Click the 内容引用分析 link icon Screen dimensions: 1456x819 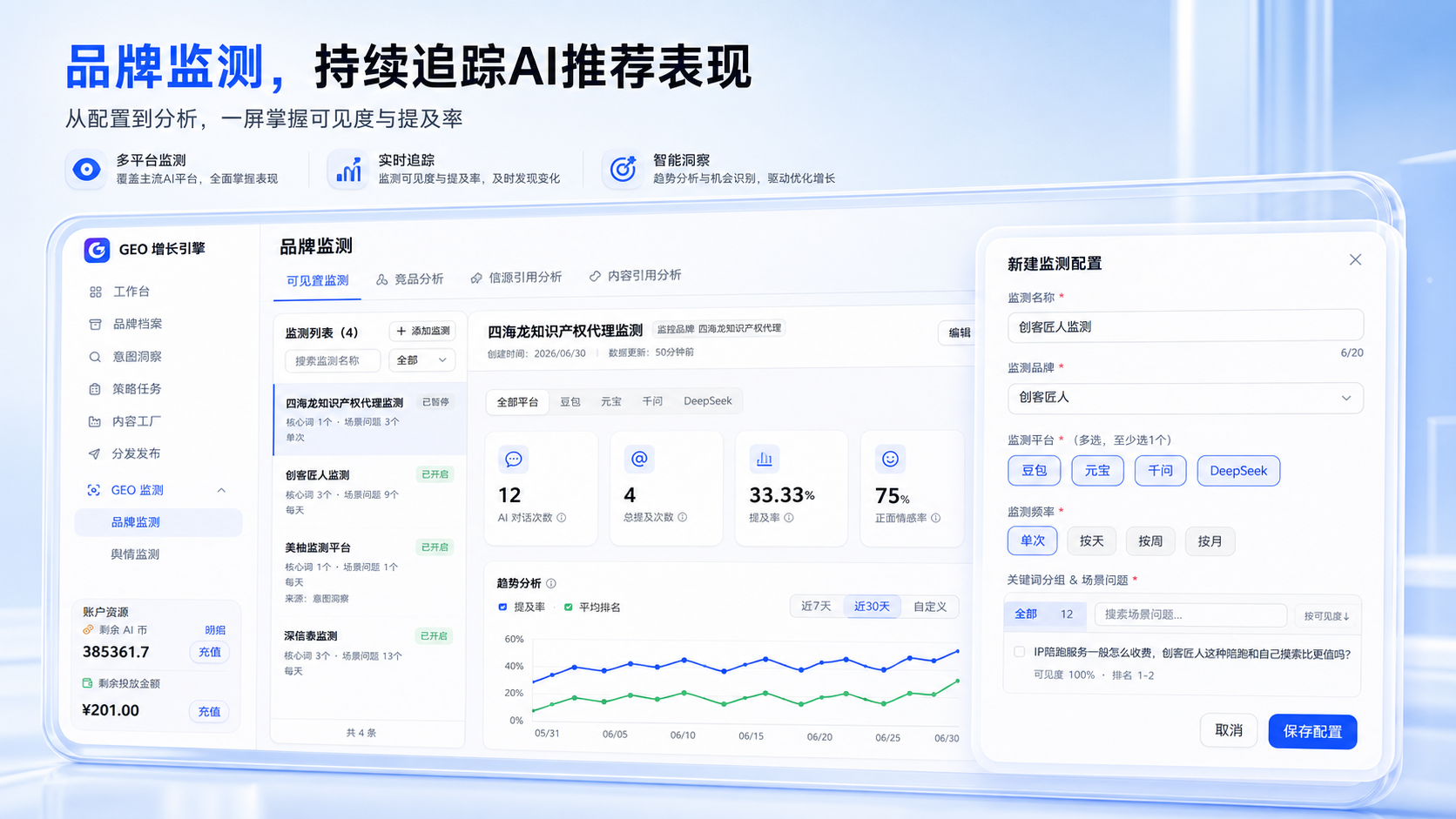point(595,276)
